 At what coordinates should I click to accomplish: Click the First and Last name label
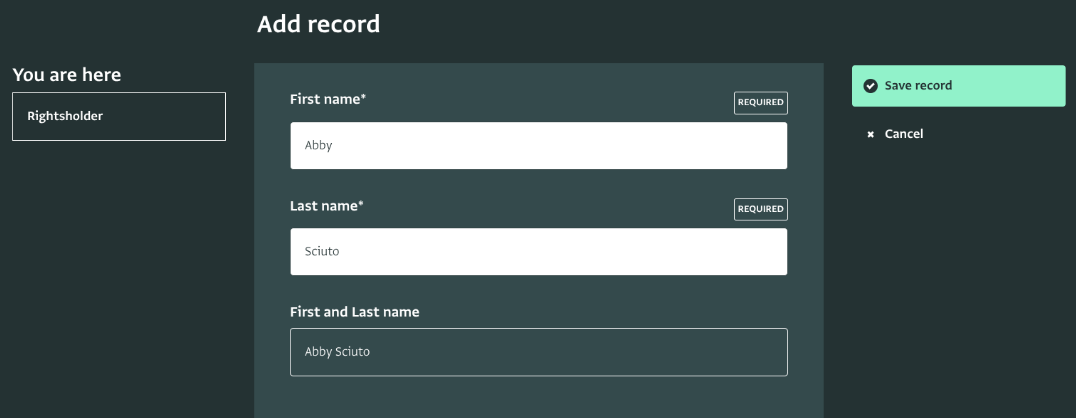[x=354, y=312]
